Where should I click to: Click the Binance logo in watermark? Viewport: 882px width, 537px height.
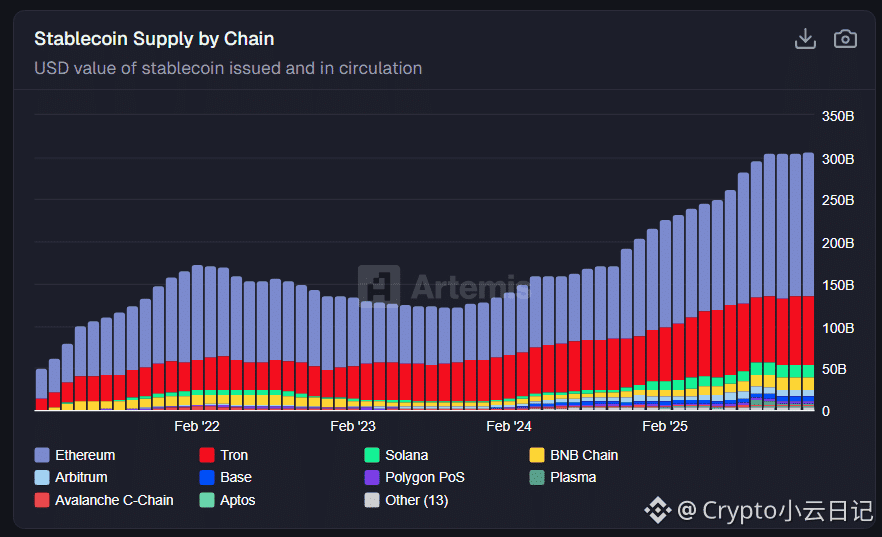tap(658, 510)
